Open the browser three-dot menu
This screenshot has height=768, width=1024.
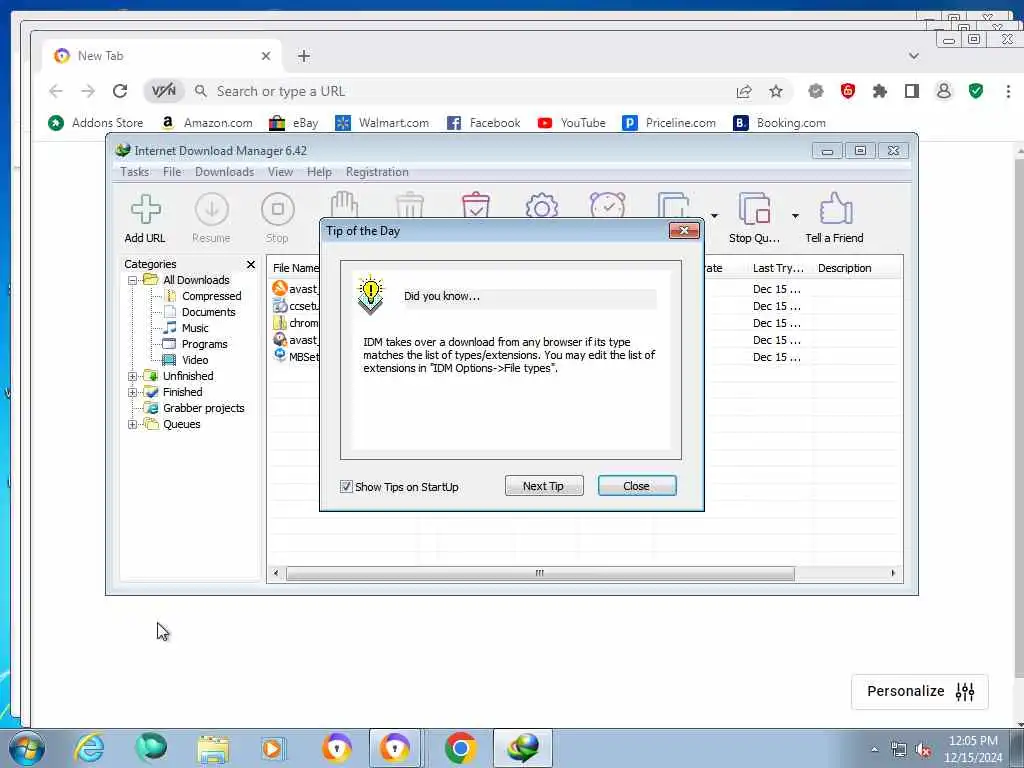point(1008,91)
